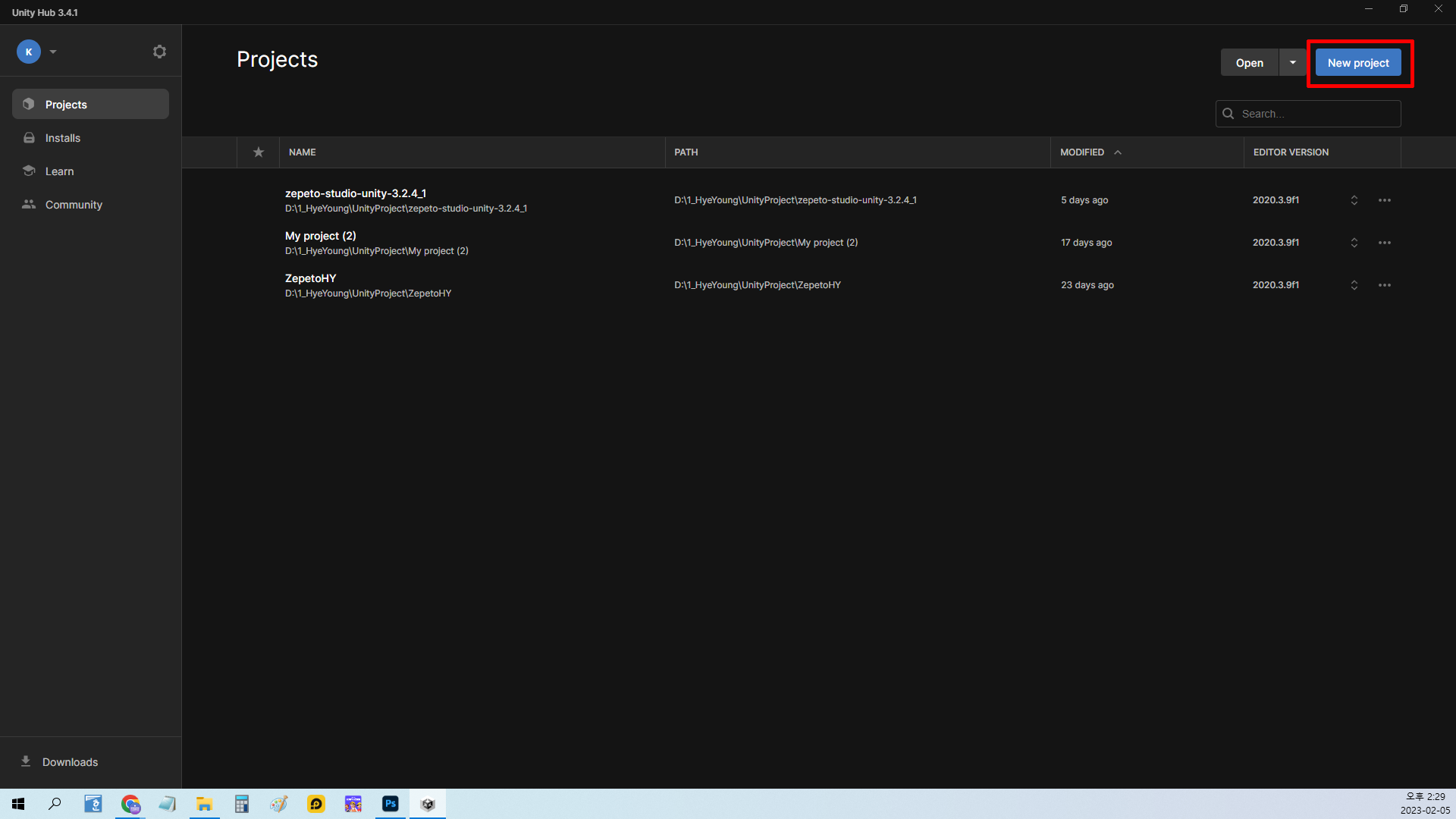The width and height of the screenshot is (1456, 819).
Task: Click the K account avatar icon
Action: tap(29, 52)
